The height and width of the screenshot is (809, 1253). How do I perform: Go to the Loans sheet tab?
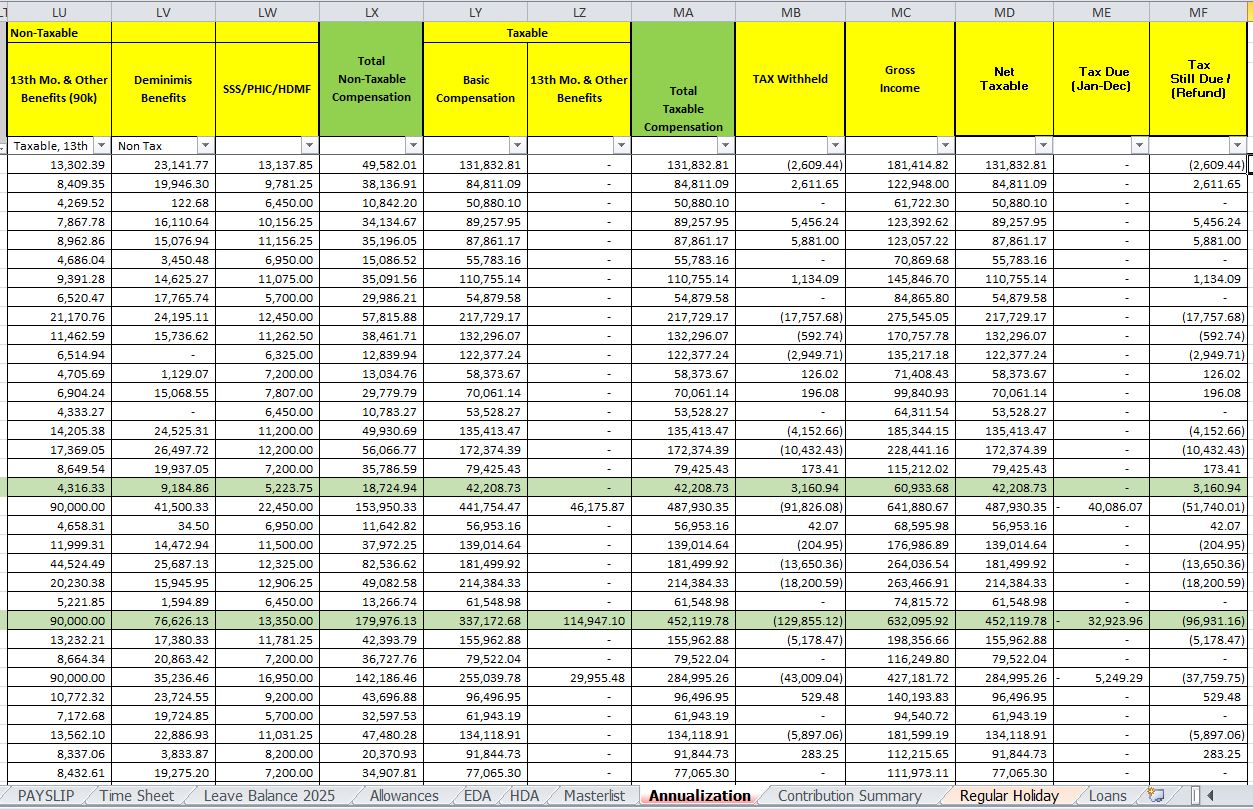click(x=1107, y=796)
